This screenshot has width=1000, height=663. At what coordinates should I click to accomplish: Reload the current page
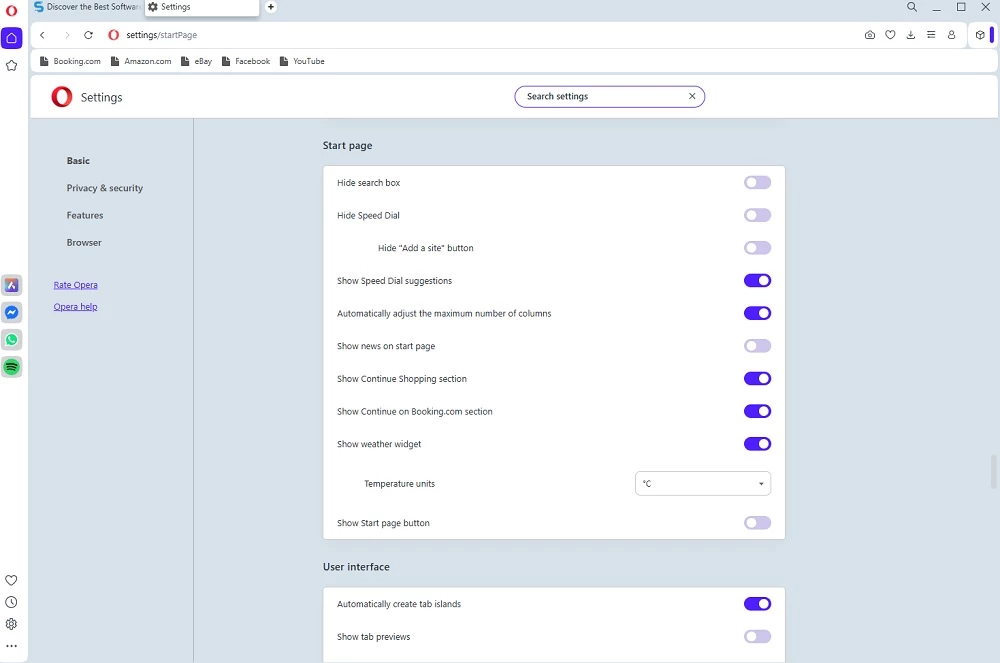click(x=88, y=35)
